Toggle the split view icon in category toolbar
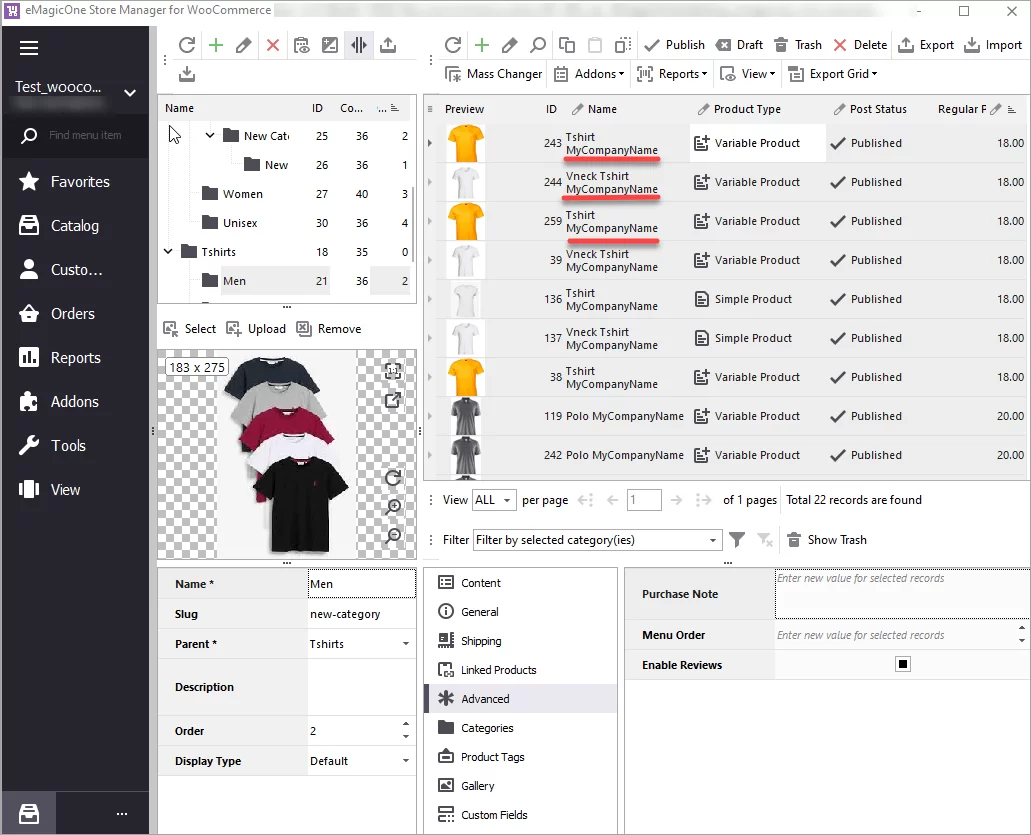This screenshot has height=835, width=1031. (358, 44)
